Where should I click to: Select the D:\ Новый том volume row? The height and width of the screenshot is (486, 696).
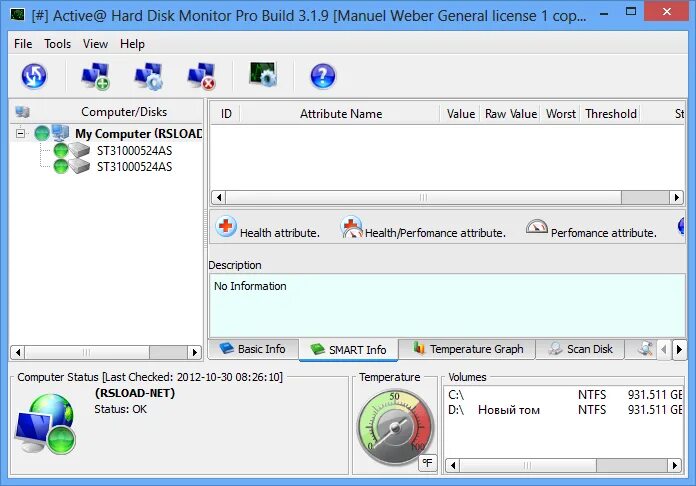[x=564, y=409]
